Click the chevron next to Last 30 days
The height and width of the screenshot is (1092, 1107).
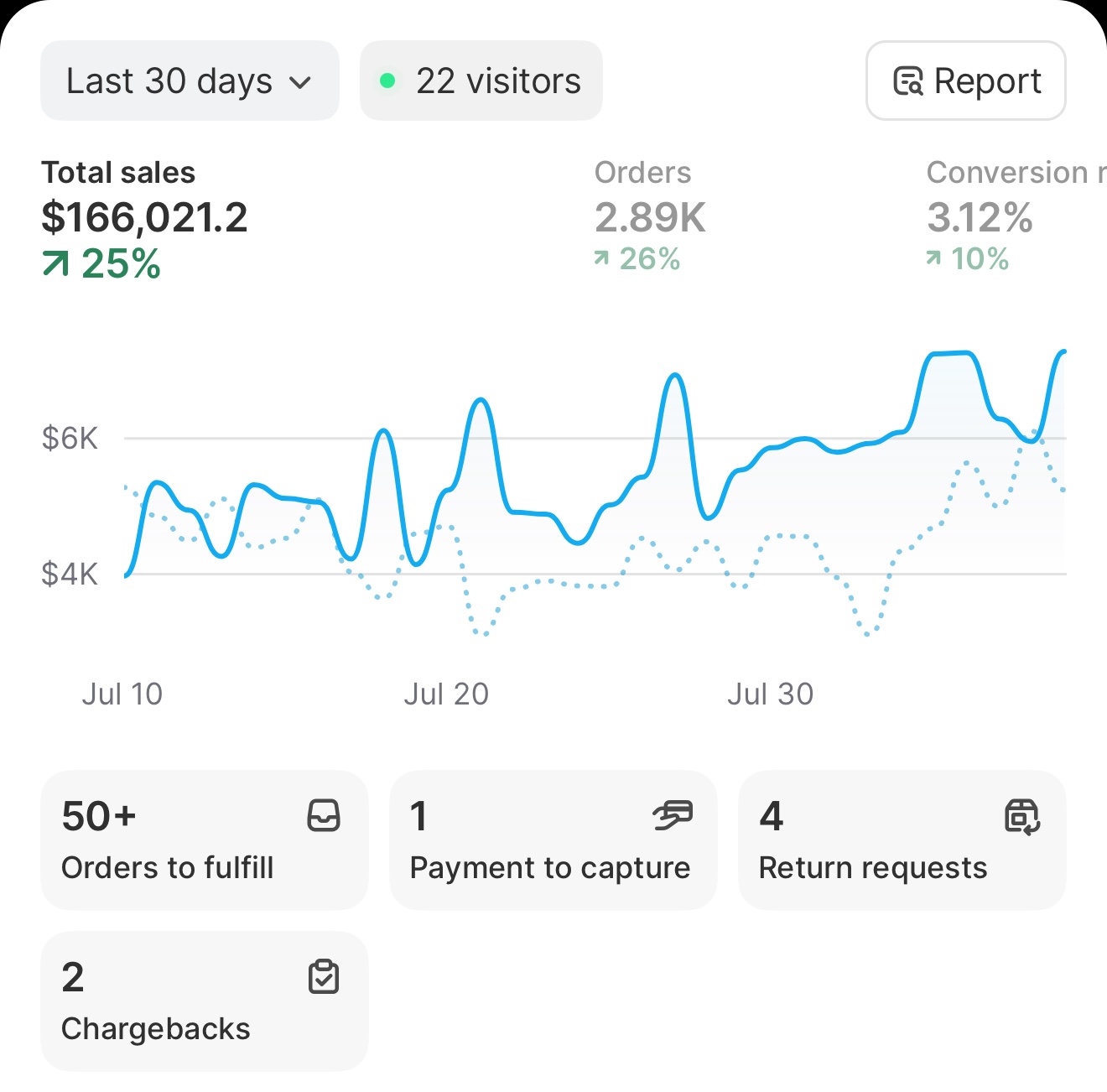[x=302, y=82]
